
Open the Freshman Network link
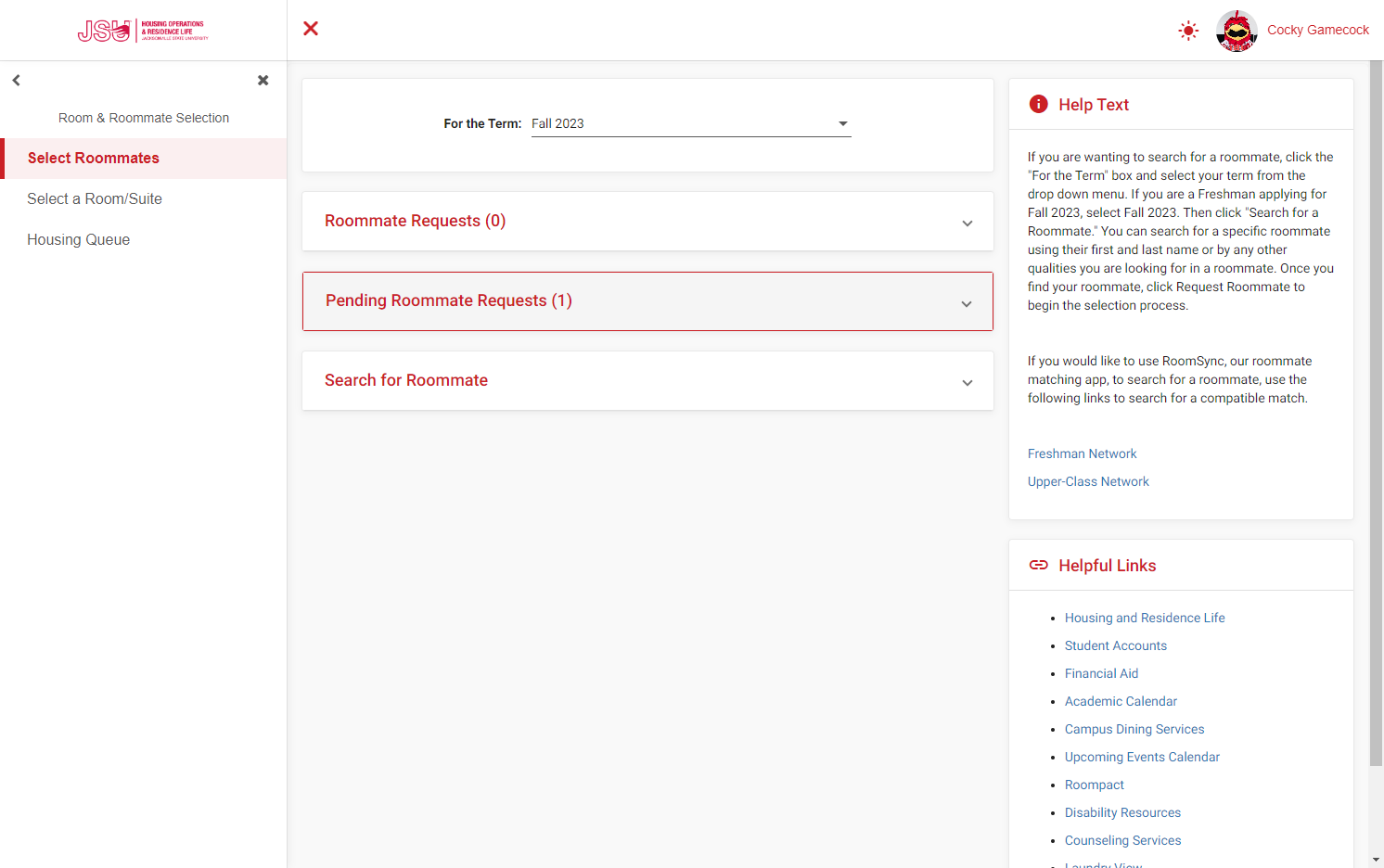point(1082,453)
